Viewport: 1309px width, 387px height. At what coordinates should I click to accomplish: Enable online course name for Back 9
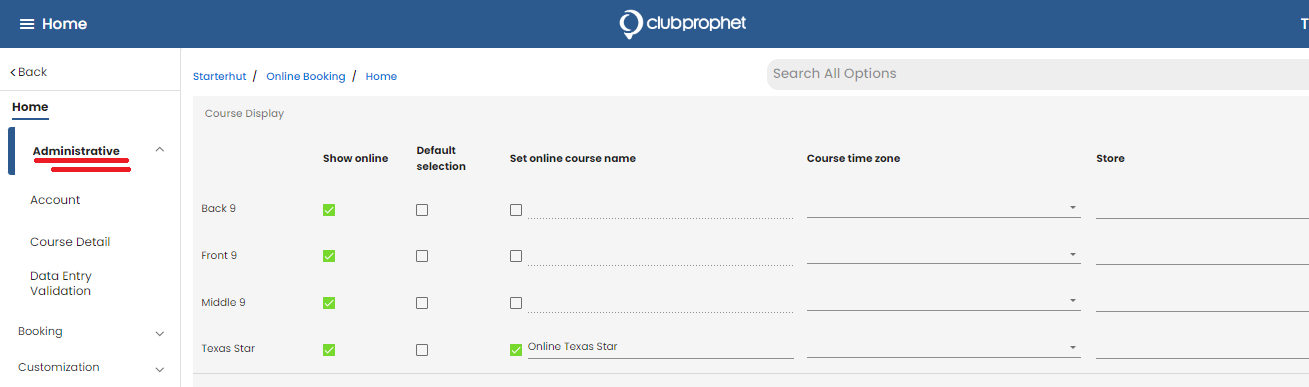point(516,210)
